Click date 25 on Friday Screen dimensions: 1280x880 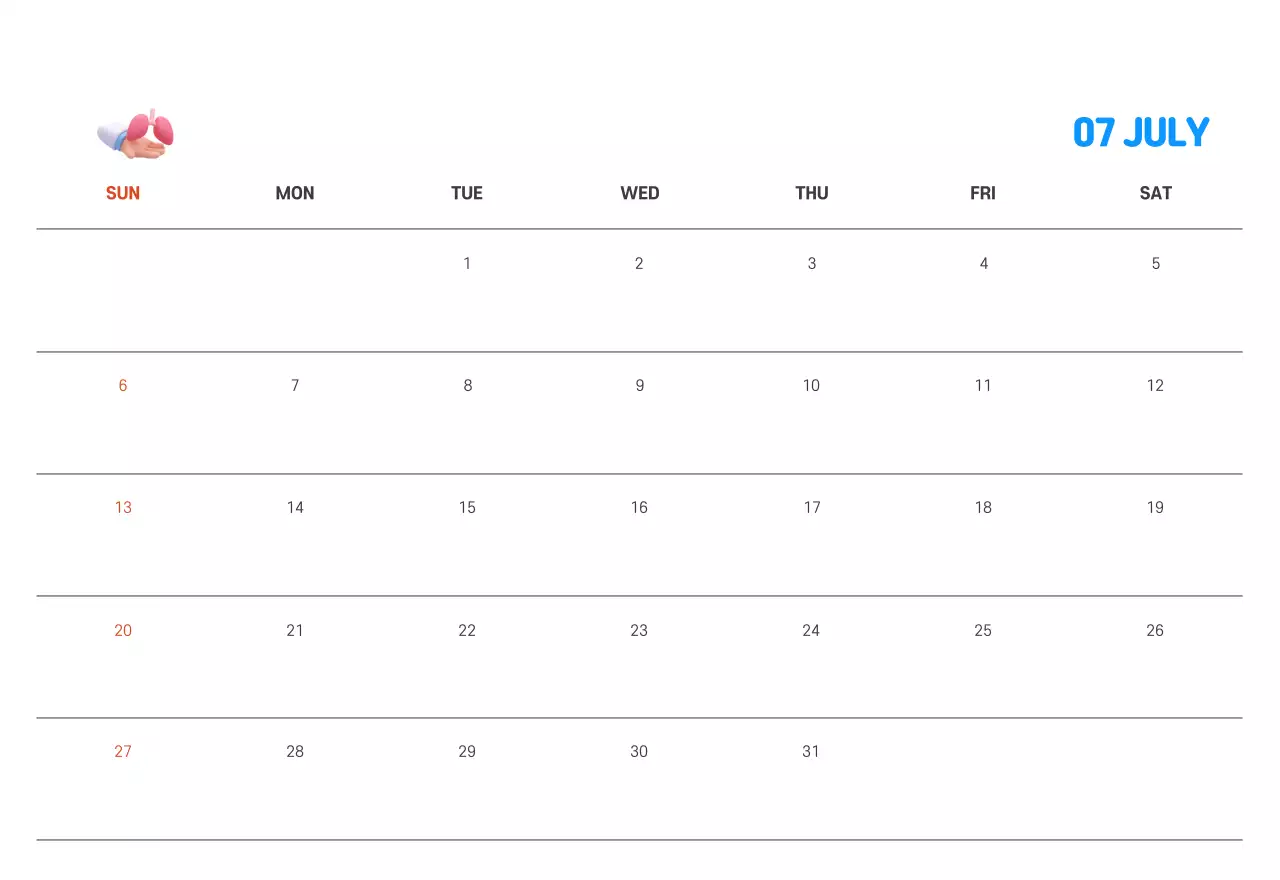[983, 630]
